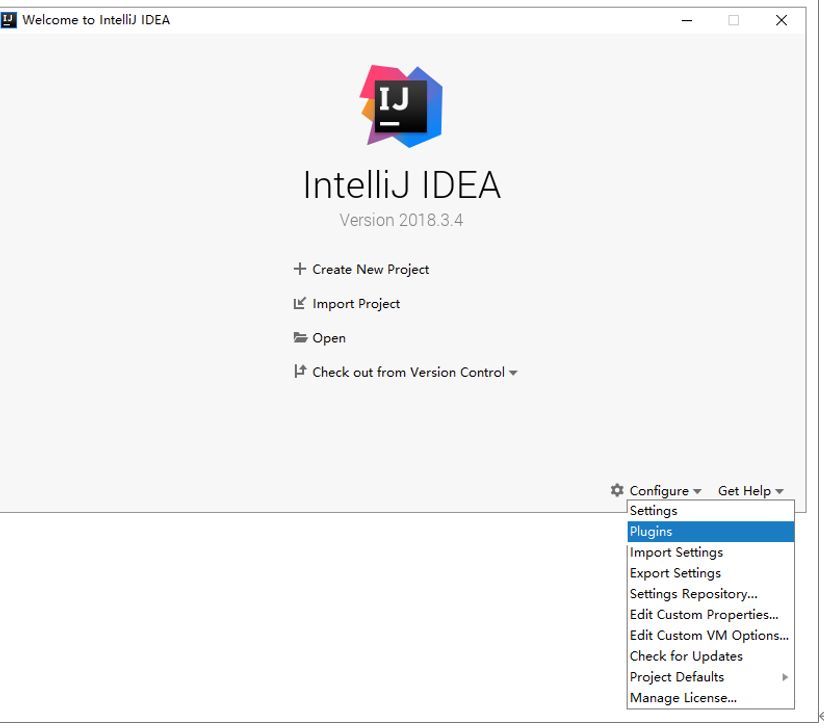Open the Get Help dropdown
This screenshot has height=728, width=824.
pos(750,490)
